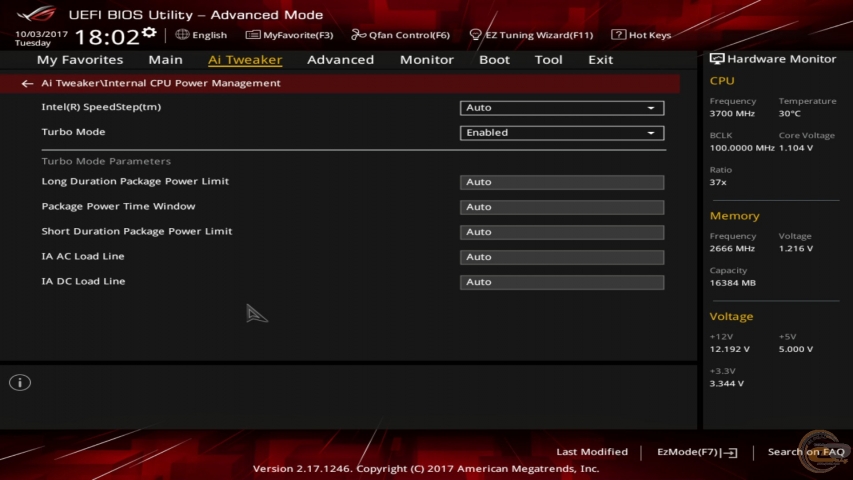The height and width of the screenshot is (480, 853).
Task: Start EZ Tuning Wizard(F11)
Action: click(x=531, y=35)
